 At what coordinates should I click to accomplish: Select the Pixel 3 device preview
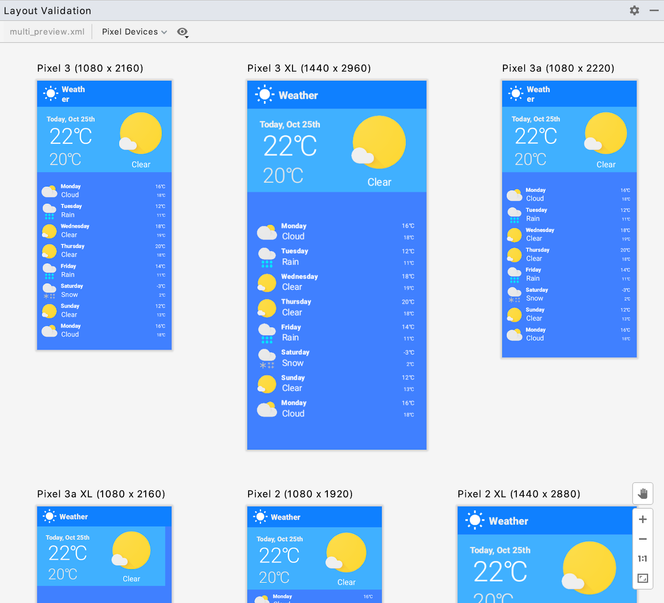point(105,215)
